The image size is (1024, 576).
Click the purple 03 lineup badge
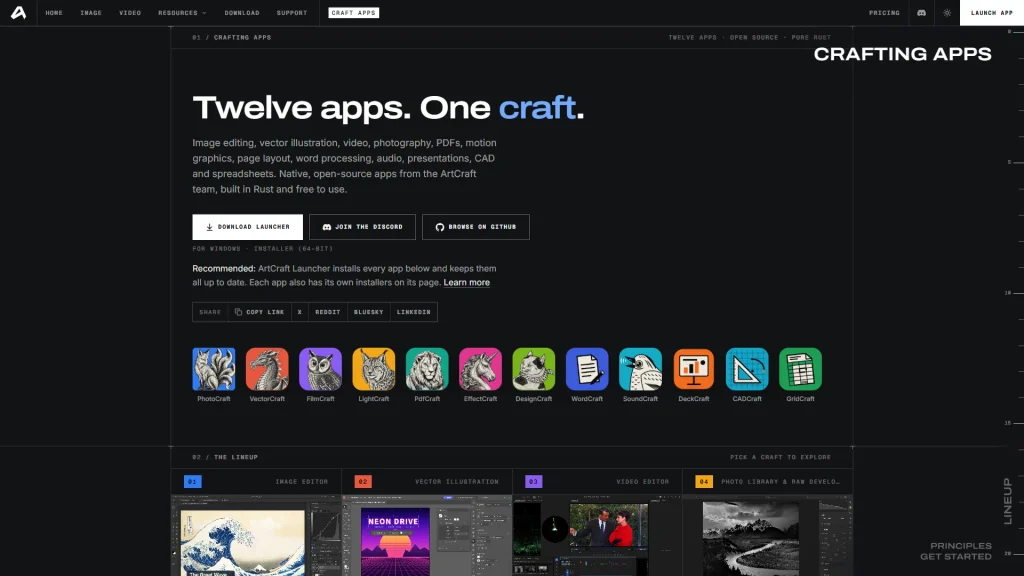[534, 481]
